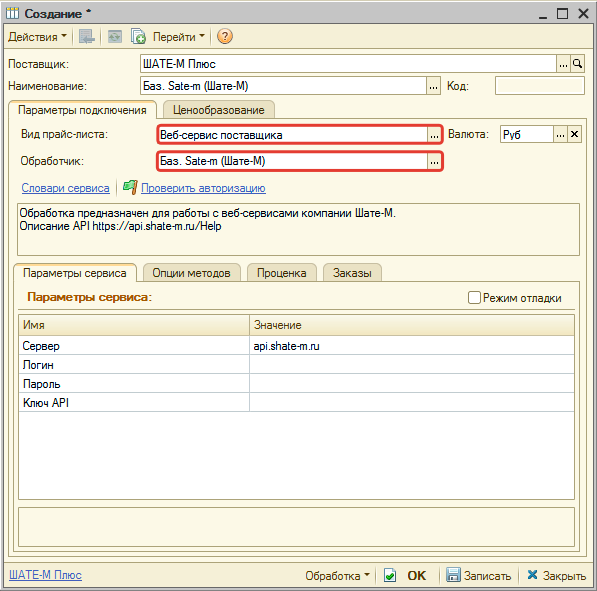Confirm with the OK button
Screen dimensions: 597x591
(417, 575)
